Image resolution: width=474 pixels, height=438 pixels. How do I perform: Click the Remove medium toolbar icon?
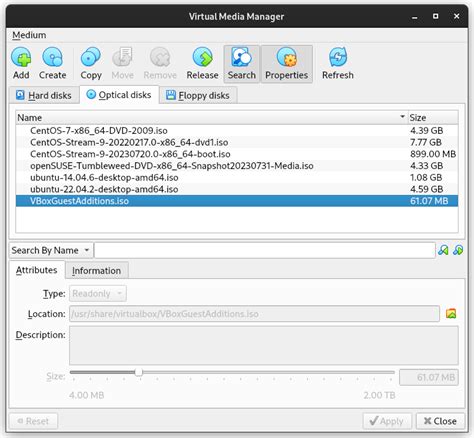pyautogui.click(x=160, y=63)
